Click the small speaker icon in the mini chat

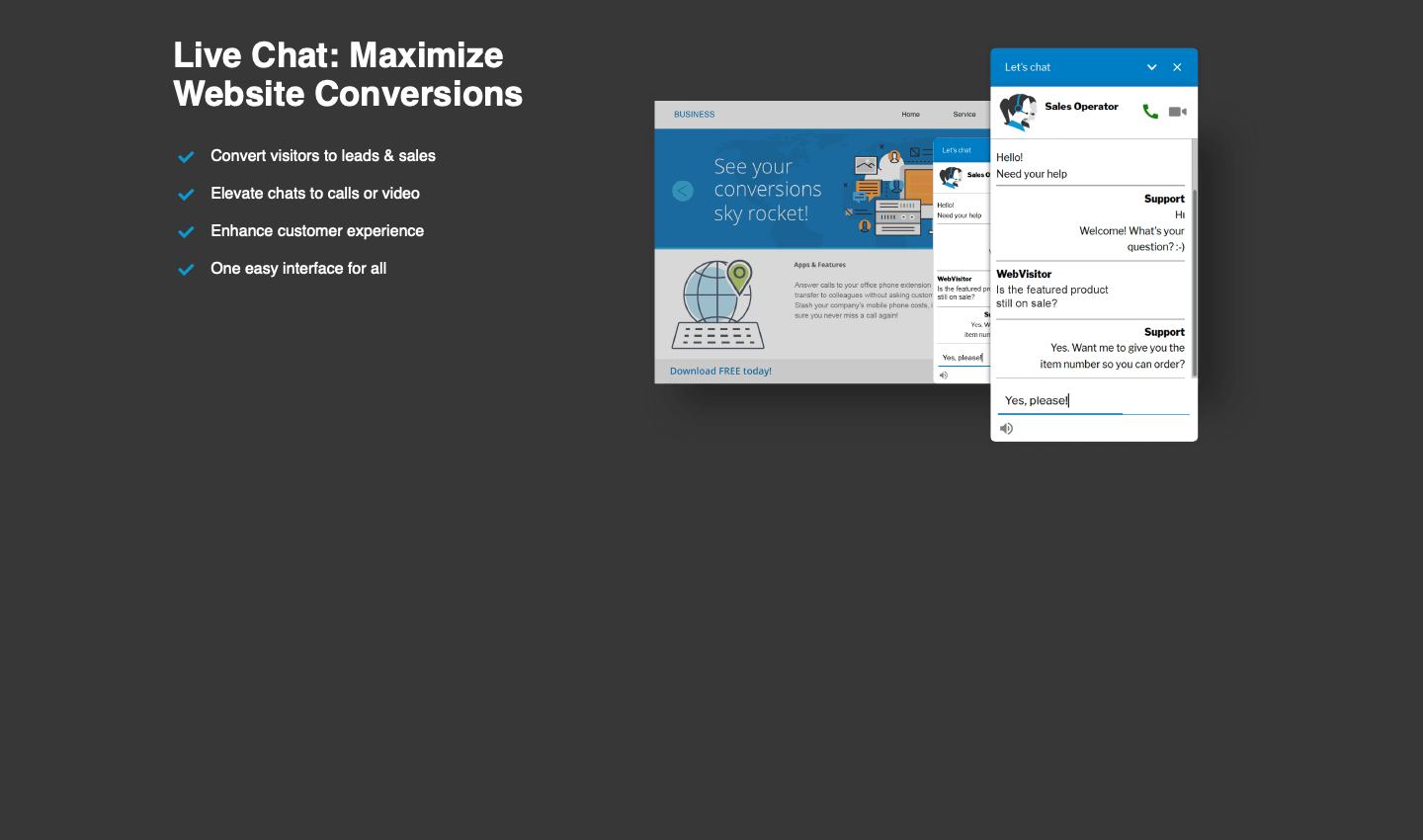pyautogui.click(x=943, y=376)
